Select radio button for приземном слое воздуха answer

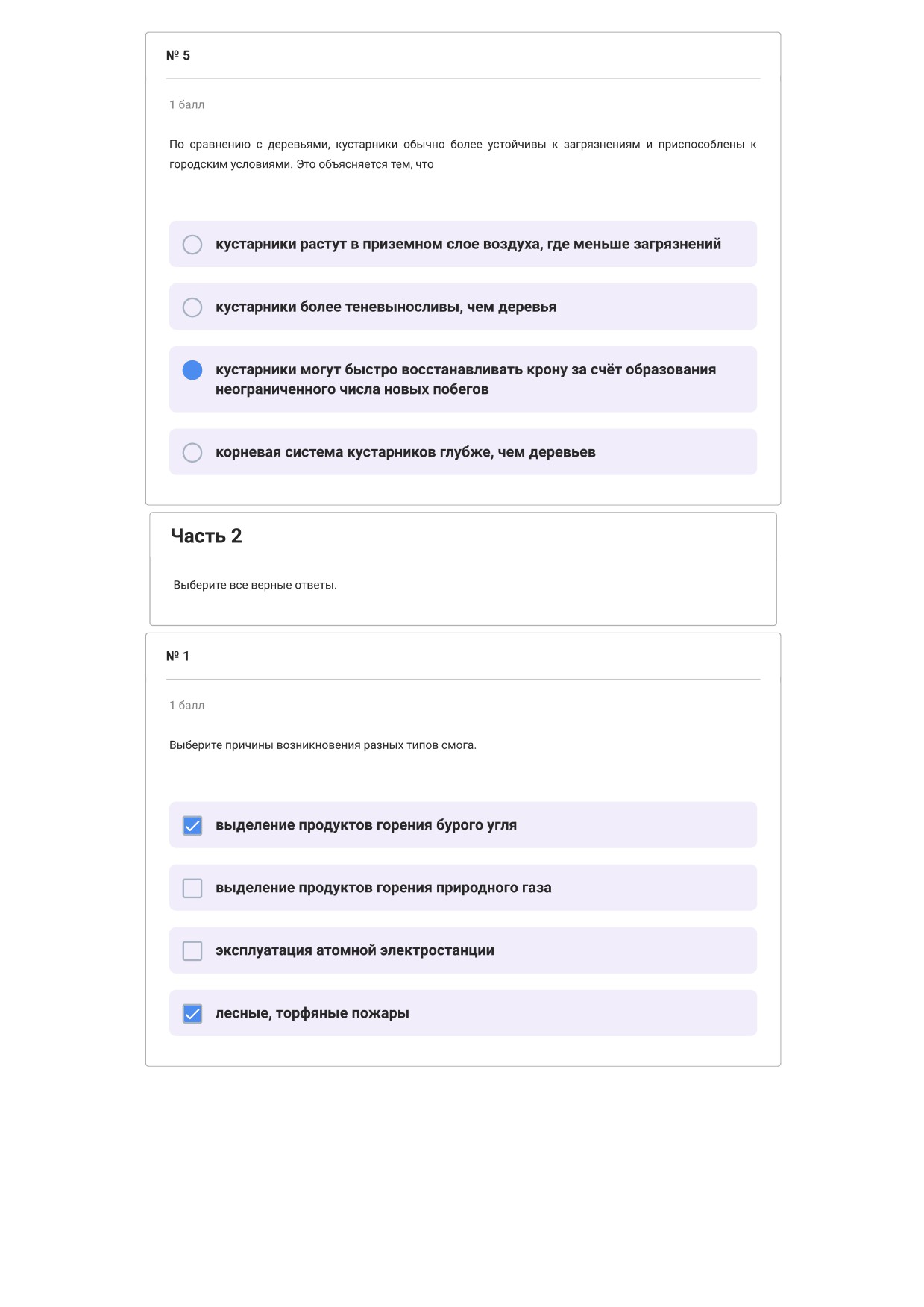point(192,245)
